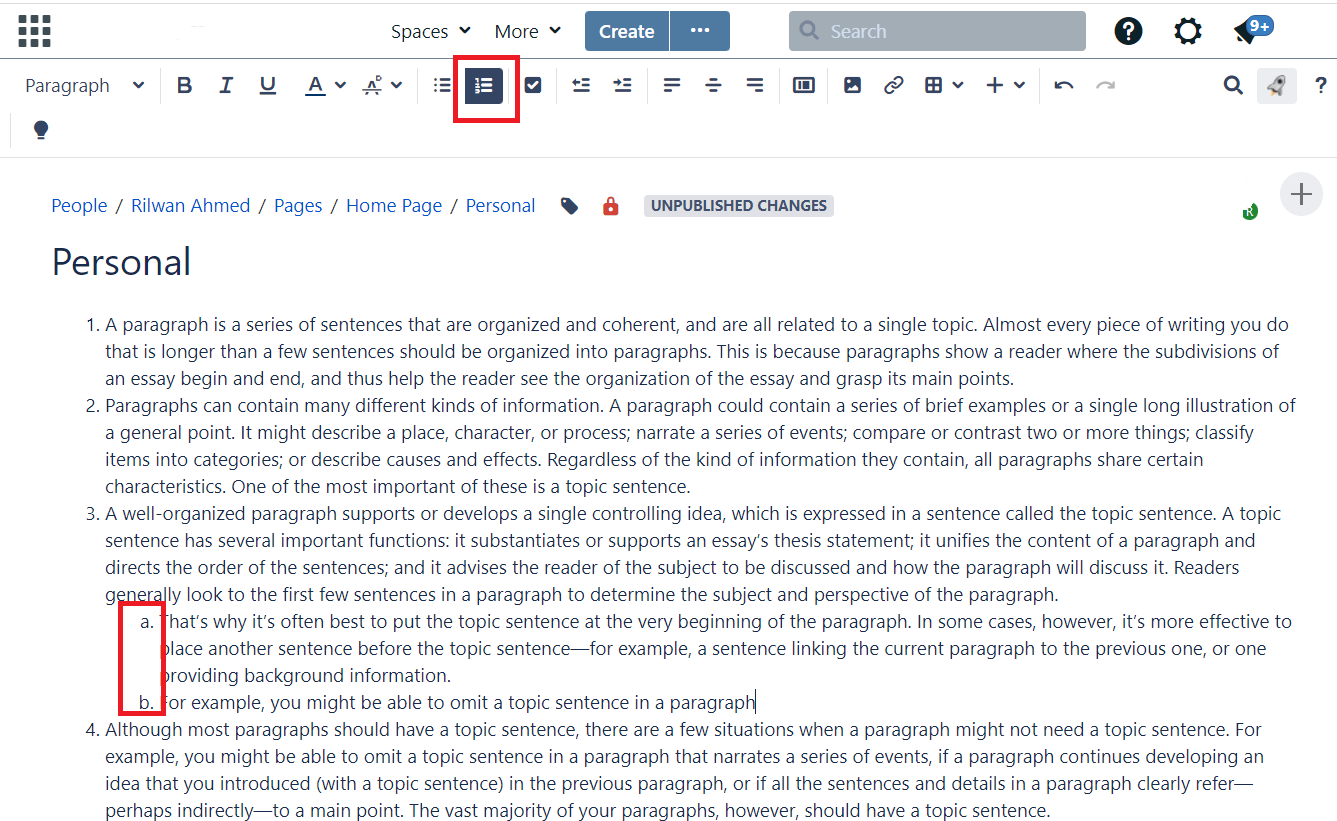Screen dimensions: 1337x821
Task: Toggle the numbered list button
Action: point(484,86)
